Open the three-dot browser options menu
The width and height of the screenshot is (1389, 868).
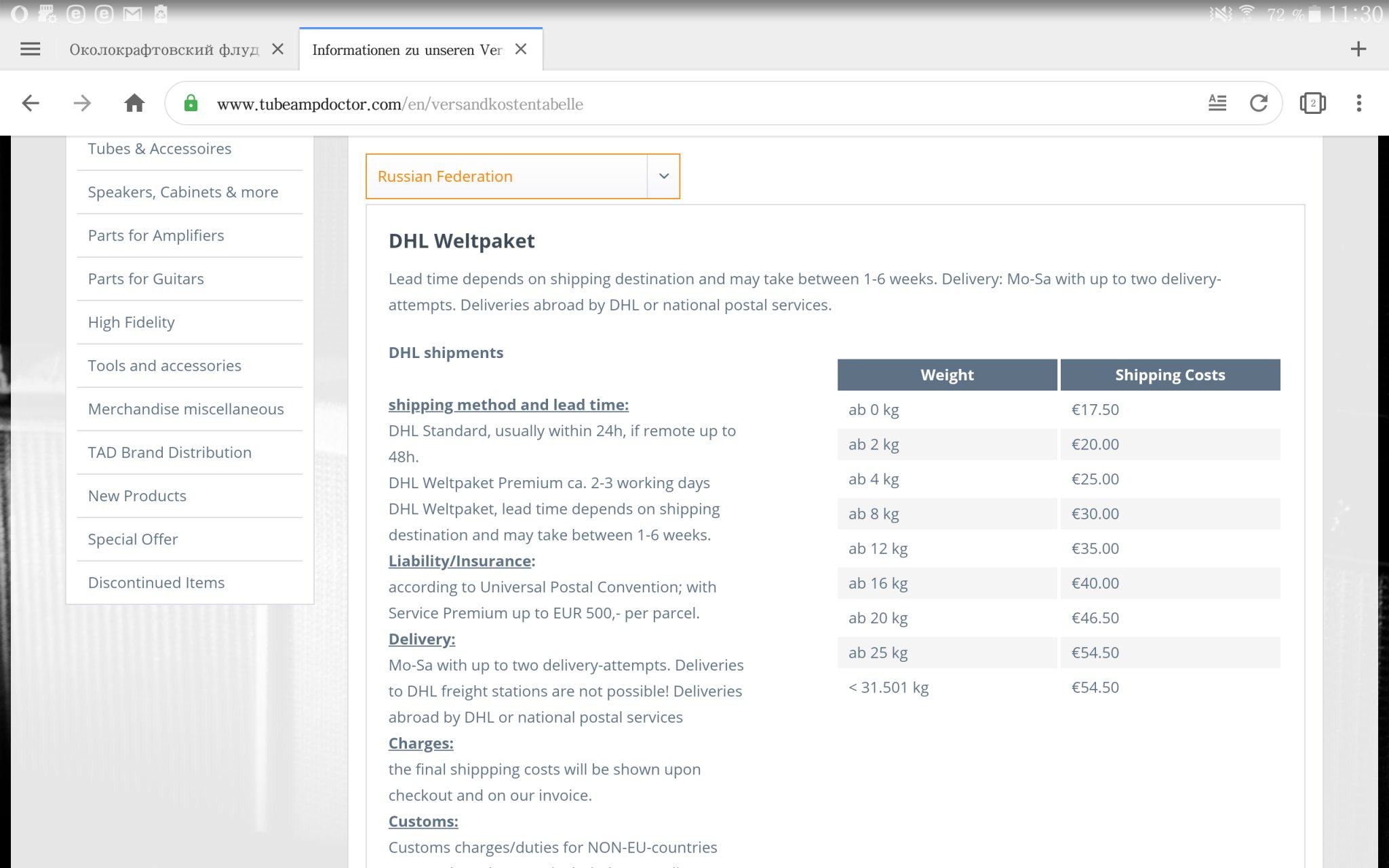pos(1358,103)
